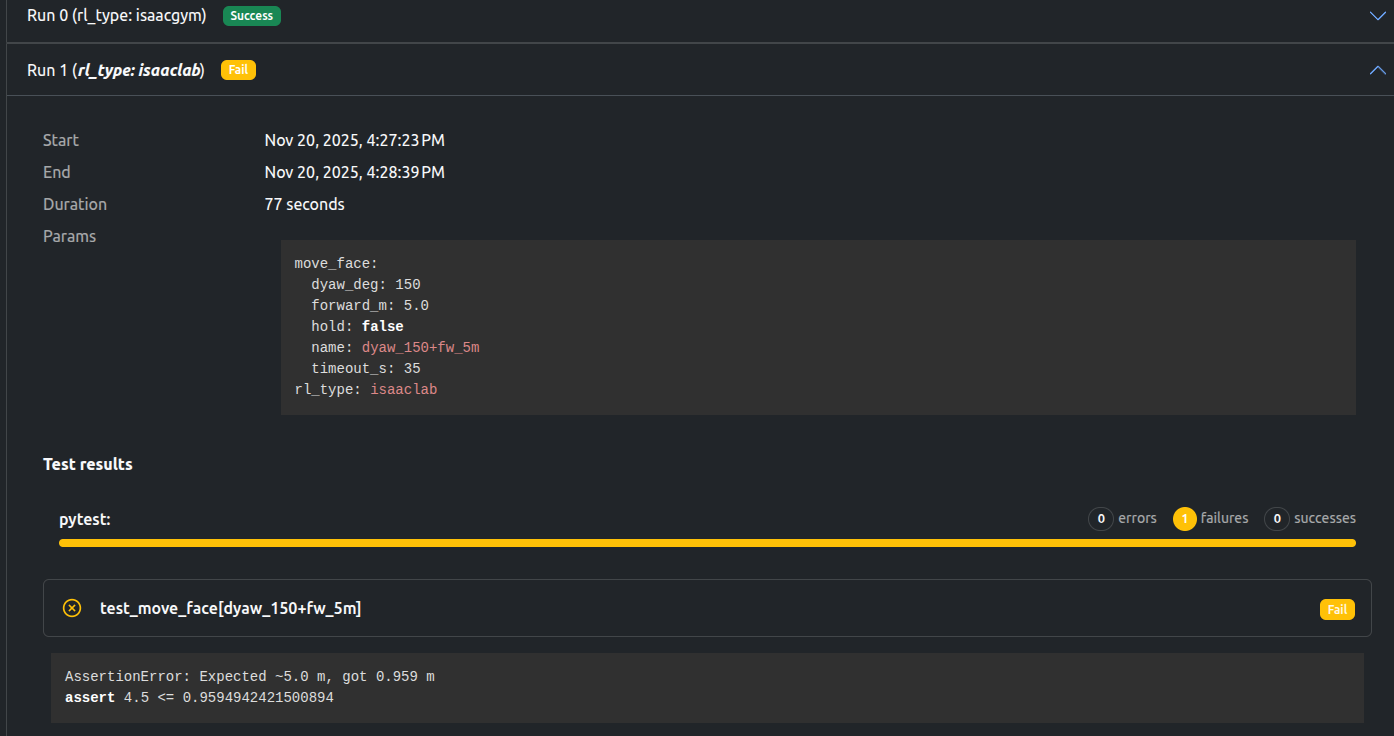Screen dimensions: 1394x736
Task: Click the Fail badge in test_move_face row
Action: click(x=1337, y=609)
